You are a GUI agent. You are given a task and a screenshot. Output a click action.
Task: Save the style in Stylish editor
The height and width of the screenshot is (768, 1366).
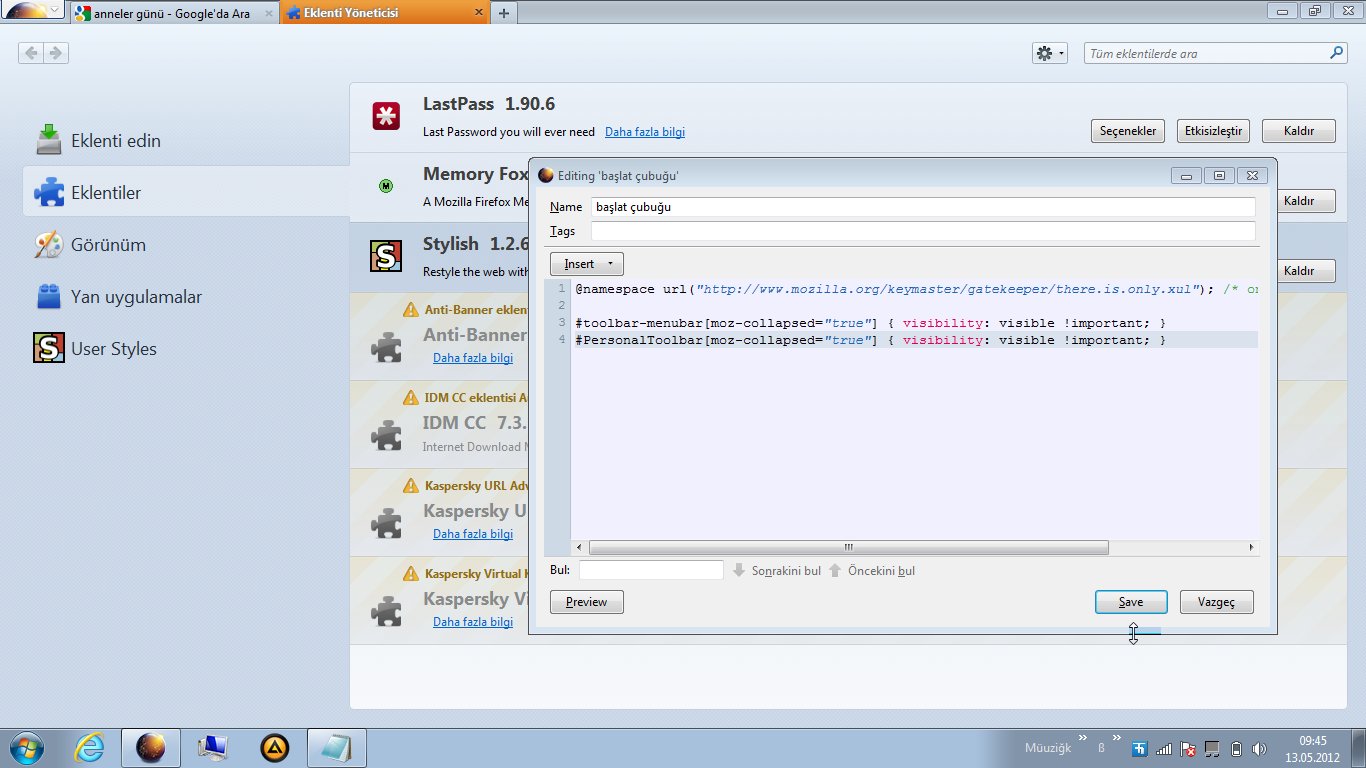[x=1131, y=602]
